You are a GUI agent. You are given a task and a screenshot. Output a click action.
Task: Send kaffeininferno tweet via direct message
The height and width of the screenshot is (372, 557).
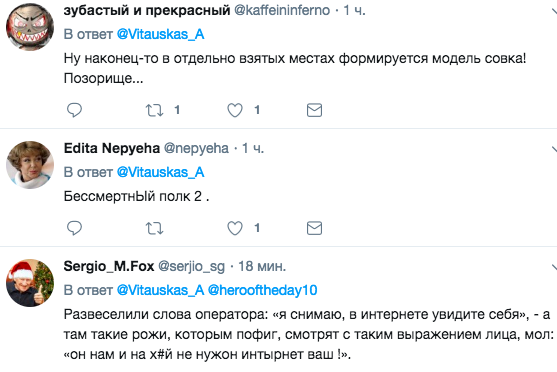coord(314,110)
